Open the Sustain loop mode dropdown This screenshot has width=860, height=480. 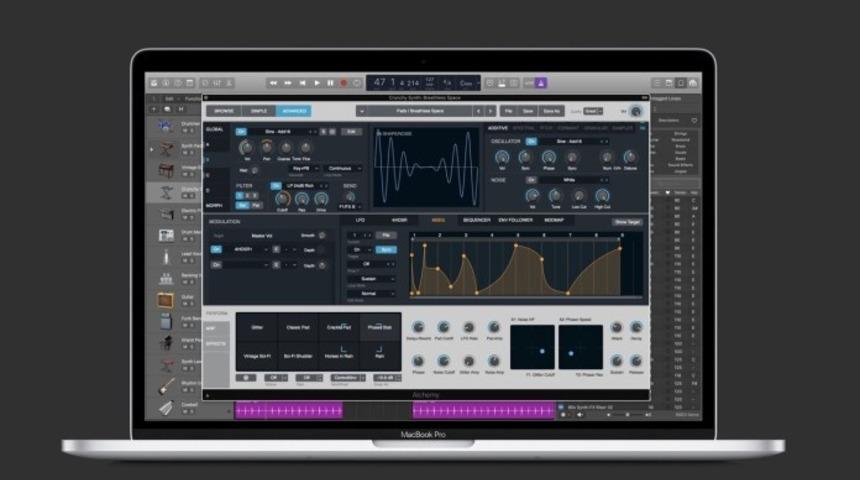pyautogui.click(x=370, y=279)
